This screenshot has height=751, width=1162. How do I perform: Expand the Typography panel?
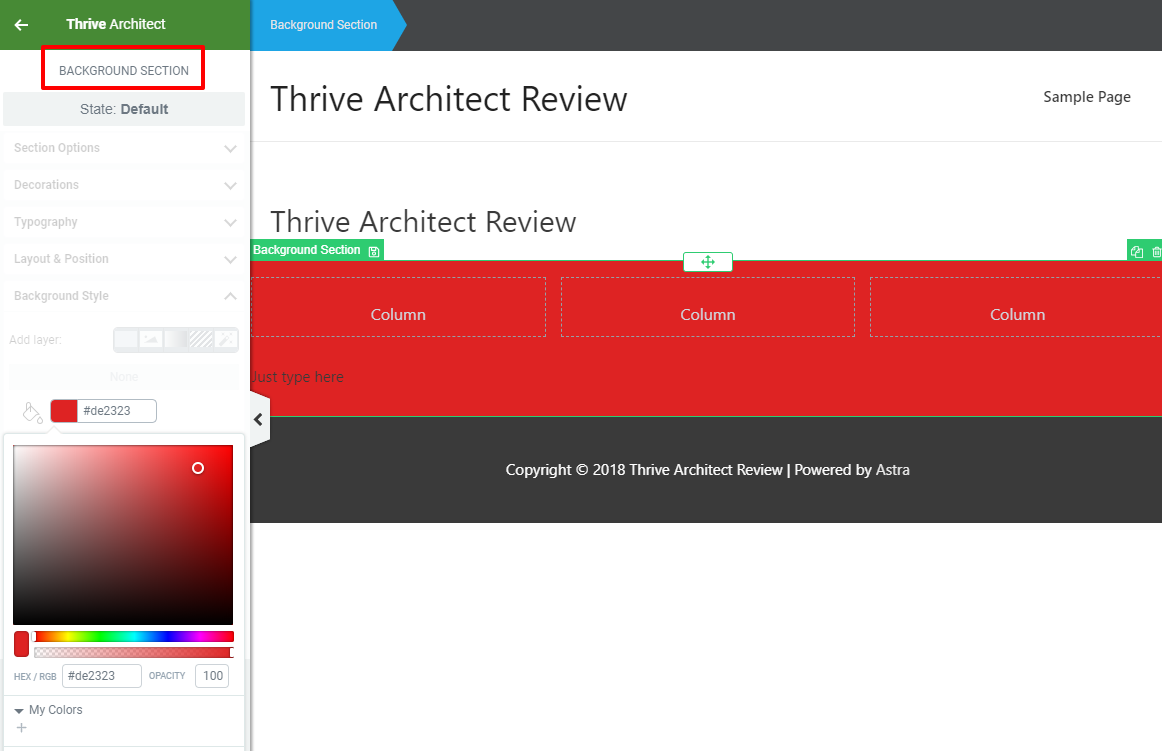(124, 222)
